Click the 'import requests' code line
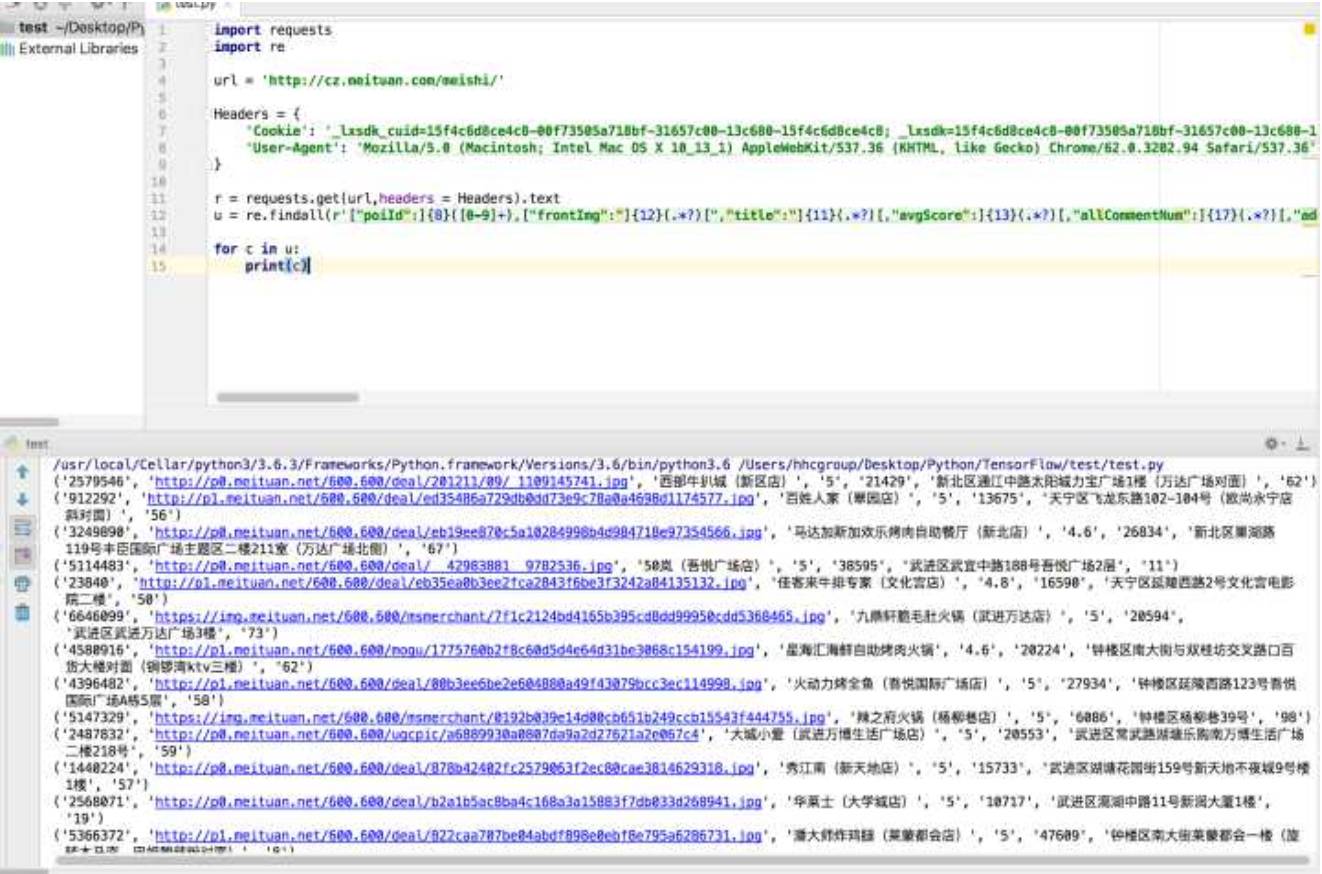The image size is (1322, 874). pyautogui.click(x=272, y=30)
